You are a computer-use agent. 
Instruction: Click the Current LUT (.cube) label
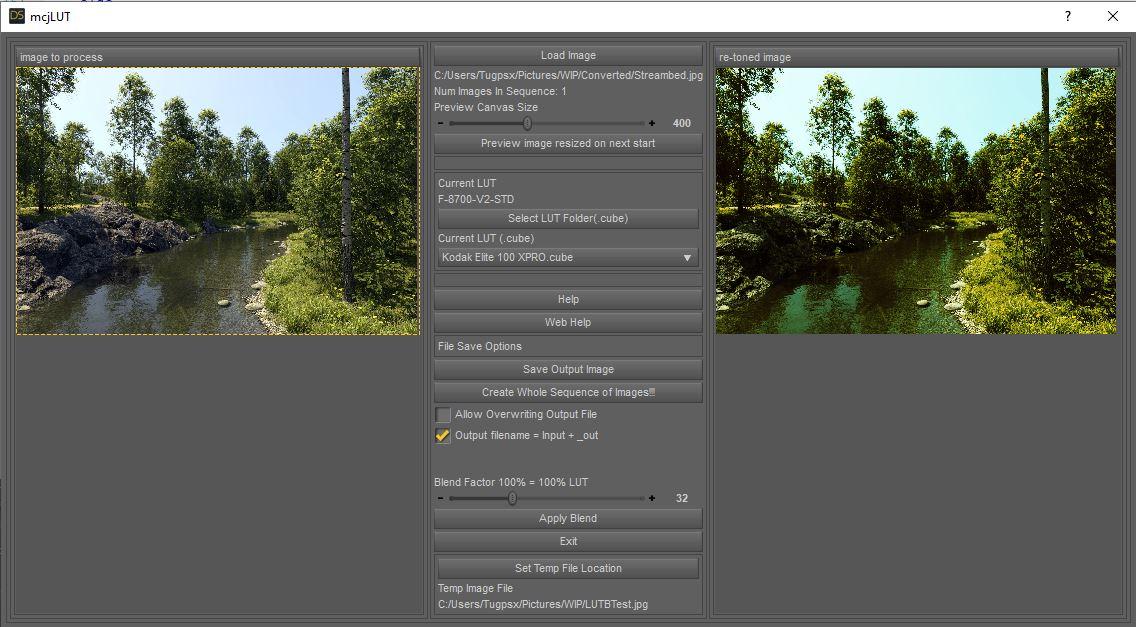[x=485, y=238]
